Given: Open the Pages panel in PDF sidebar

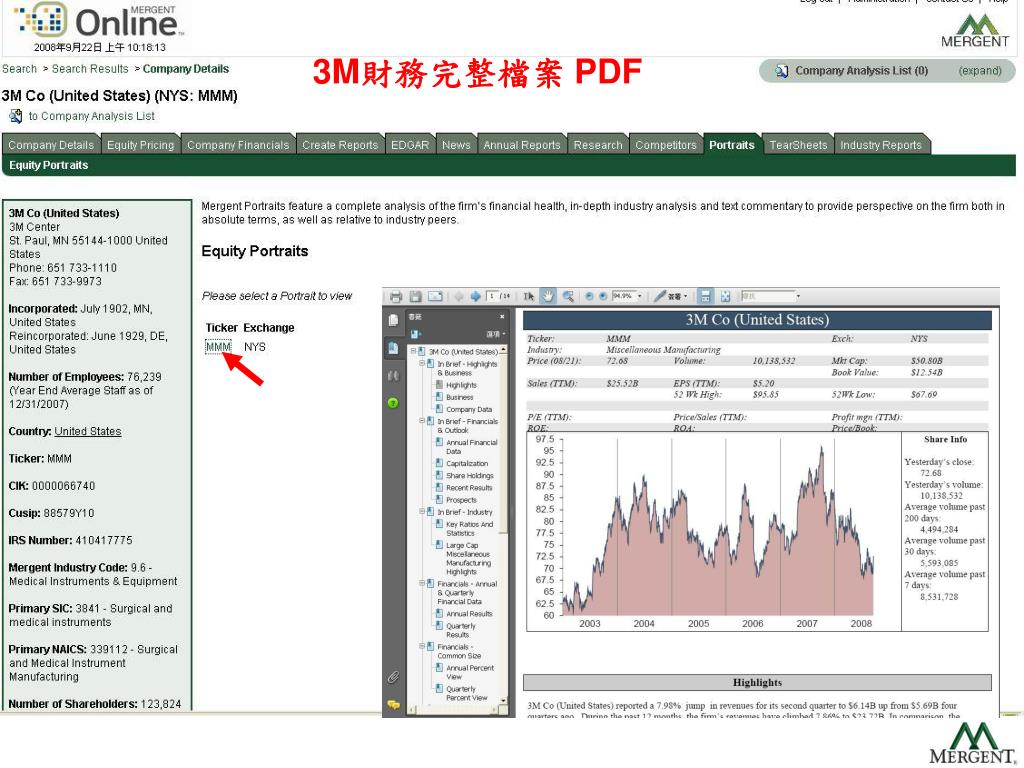Looking at the screenshot, I should pos(393,320).
